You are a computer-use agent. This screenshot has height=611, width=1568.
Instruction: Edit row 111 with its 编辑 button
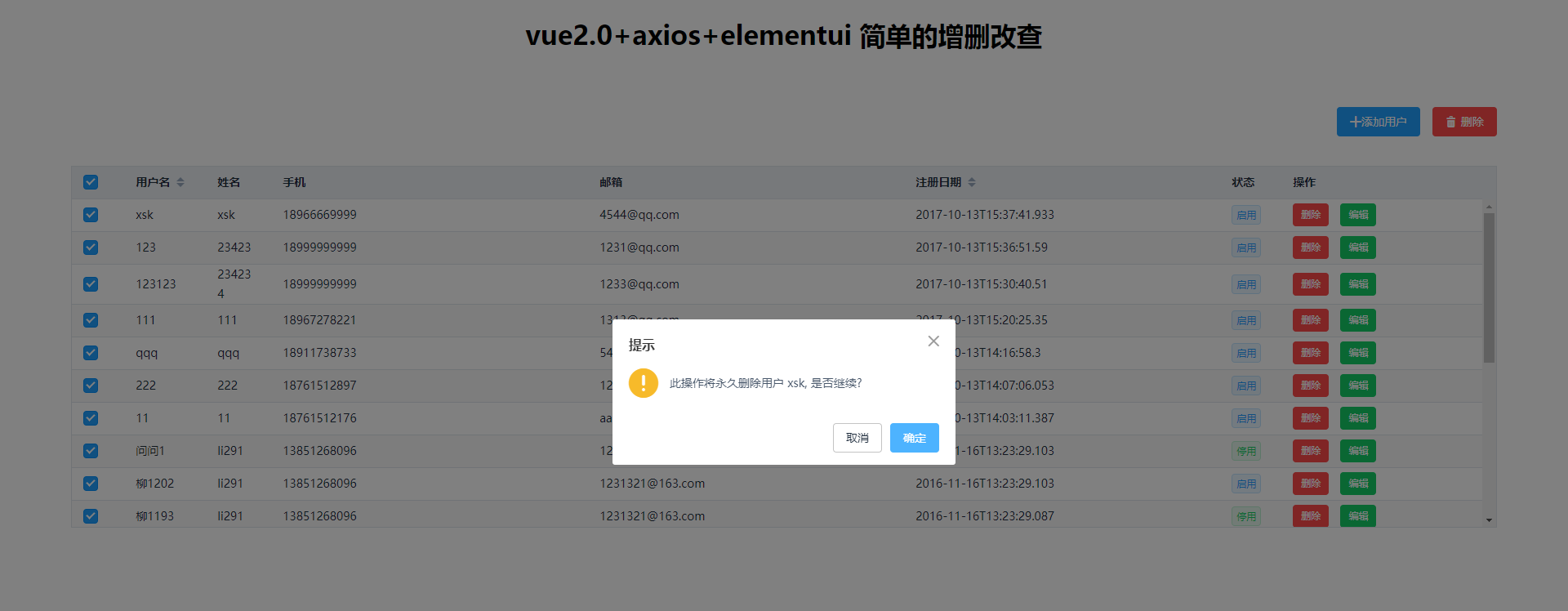click(1358, 320)
